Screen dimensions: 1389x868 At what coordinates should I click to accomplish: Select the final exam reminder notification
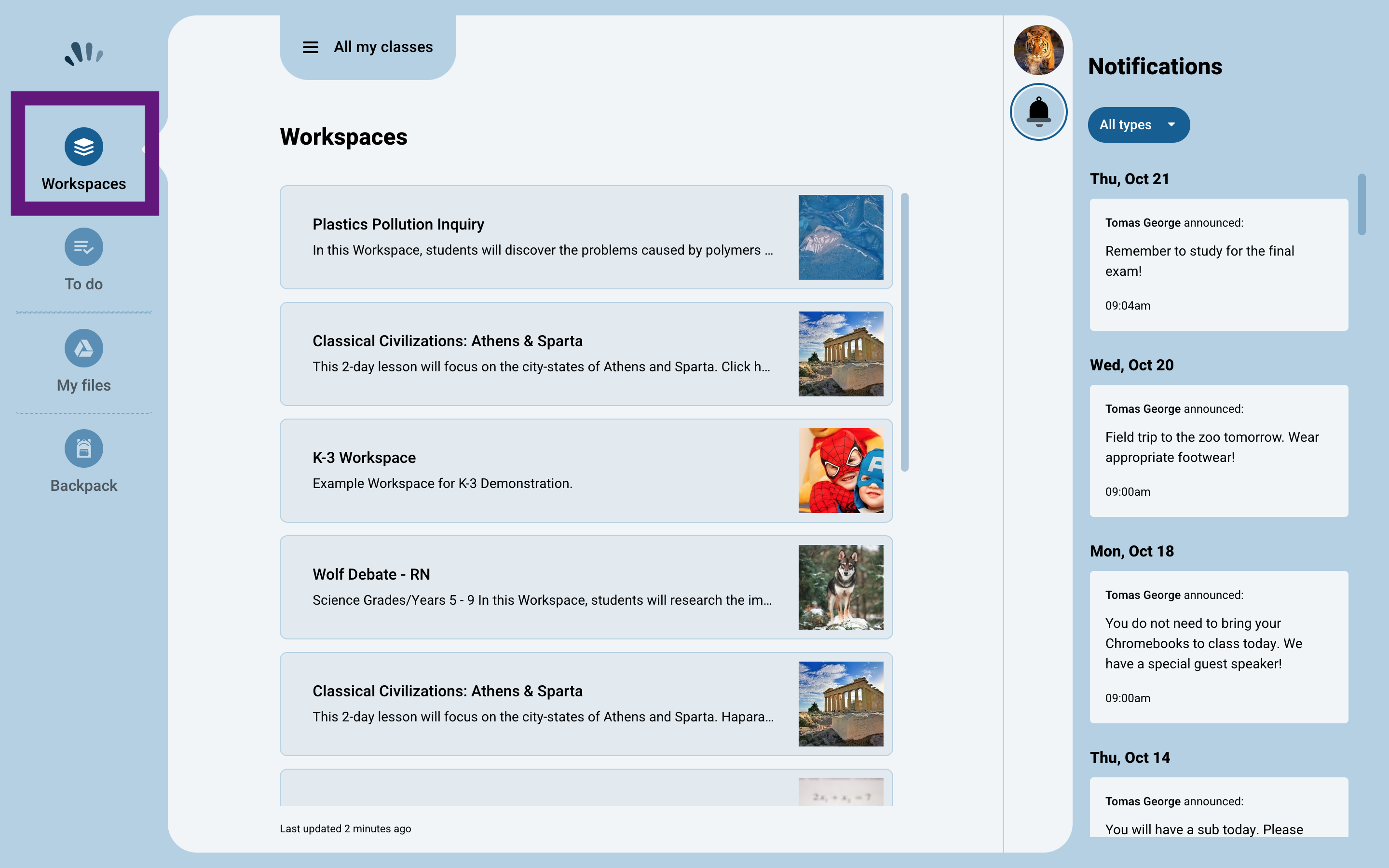(x=1218, y=263)
